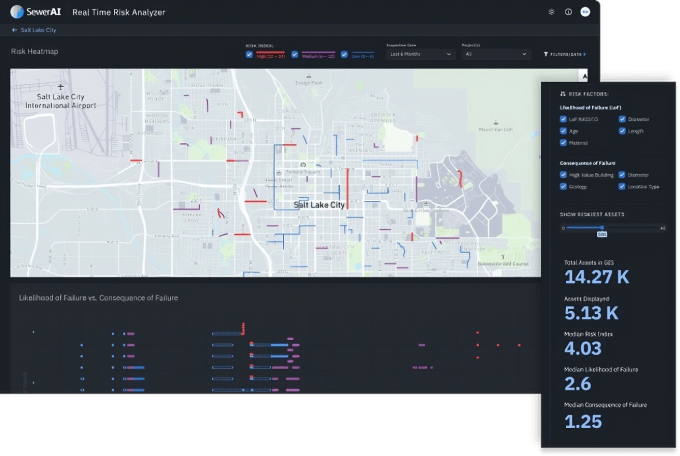Uncheck the High Value Building factor

[565, 174]
